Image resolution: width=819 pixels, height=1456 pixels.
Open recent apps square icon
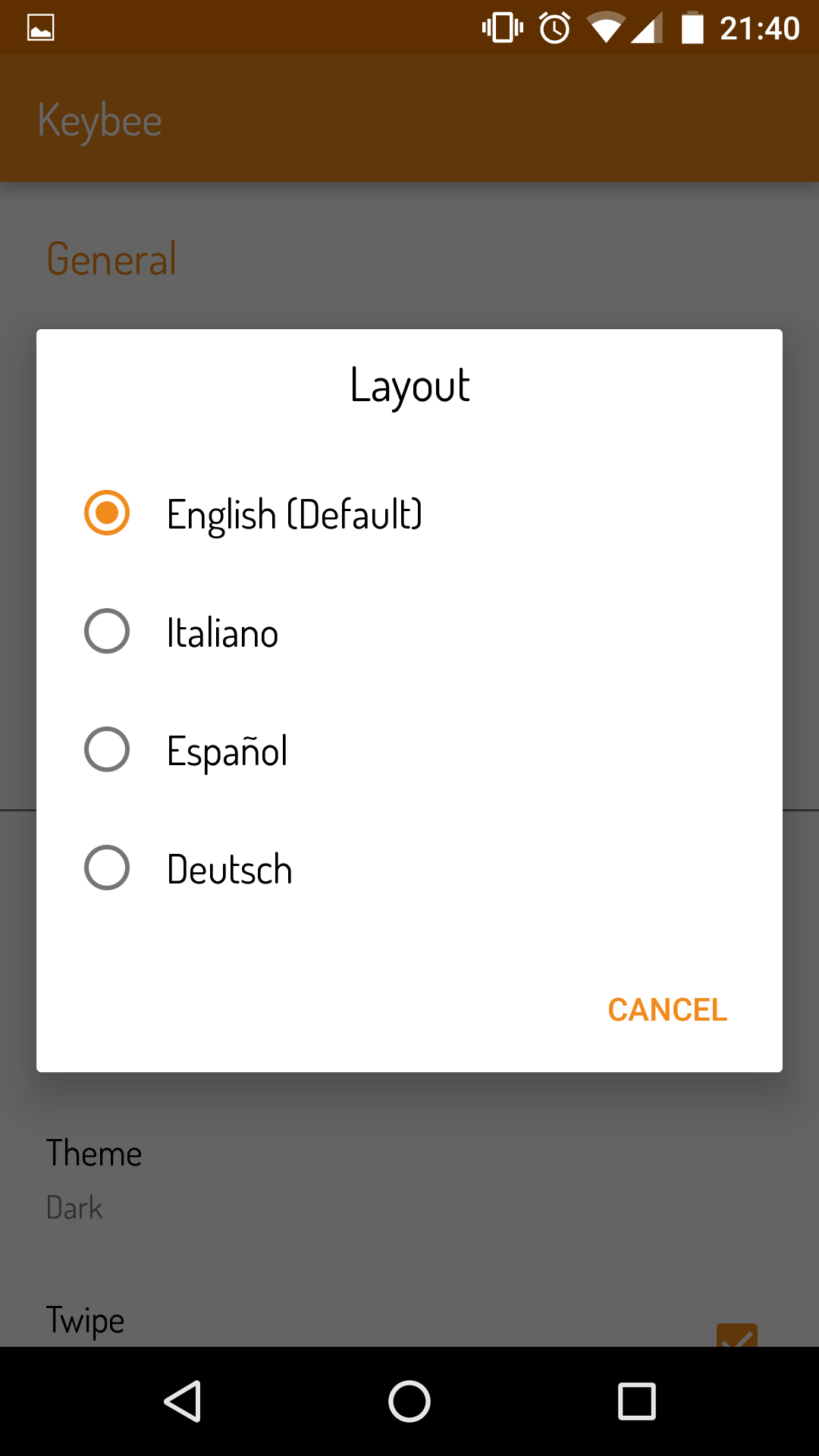coord(636,1401)
